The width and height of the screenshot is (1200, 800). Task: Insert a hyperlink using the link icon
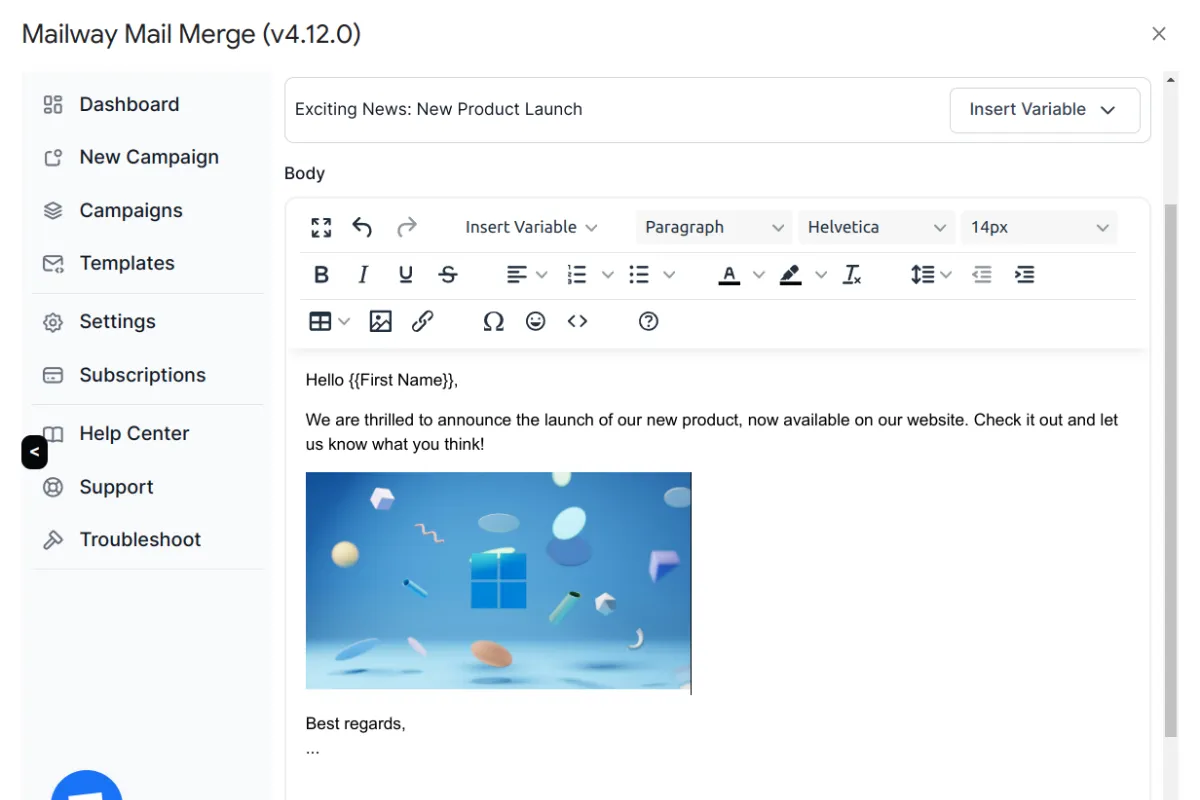coord(422,321)
